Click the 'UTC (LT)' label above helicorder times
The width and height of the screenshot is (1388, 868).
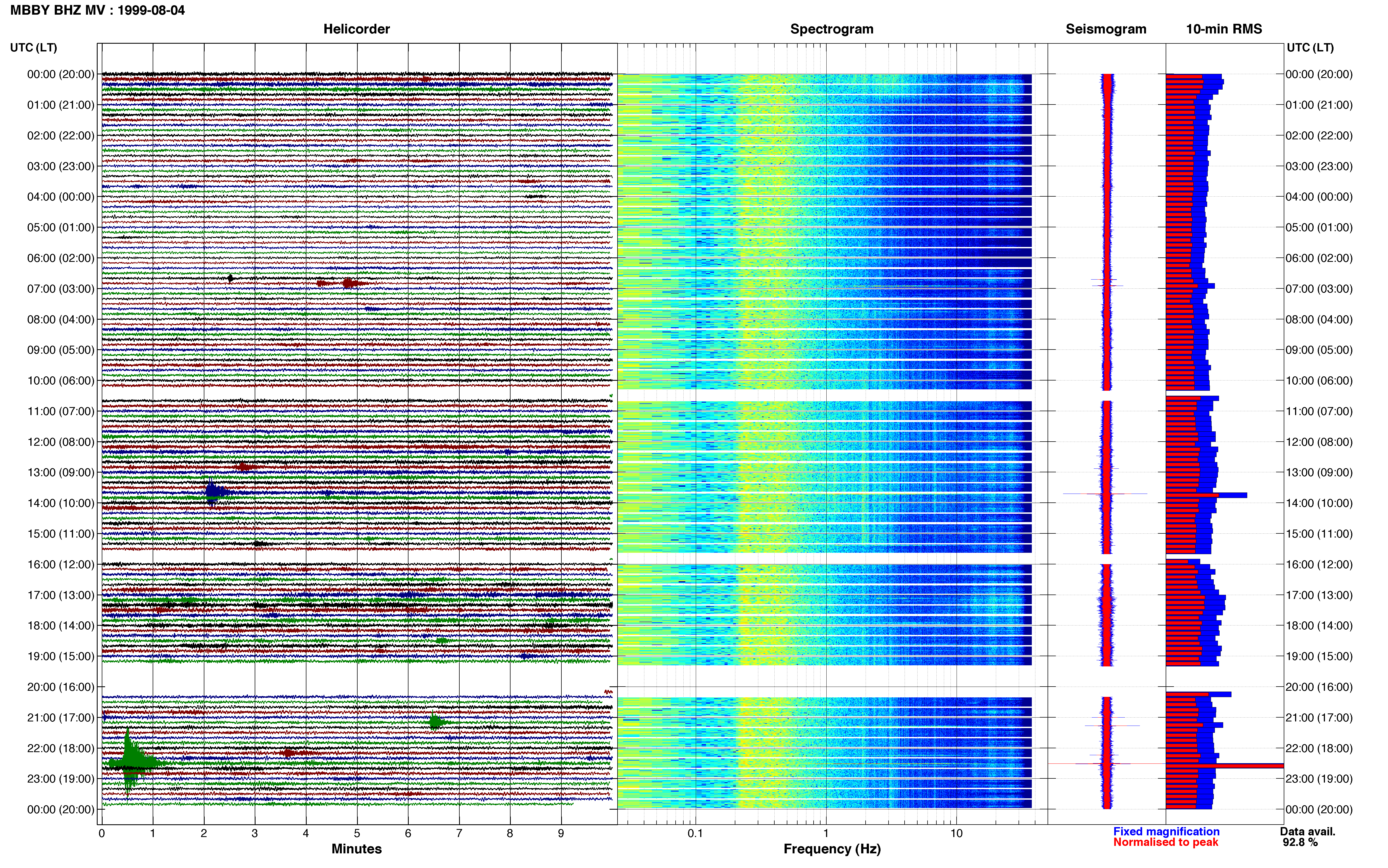click(x=34, y=48)
